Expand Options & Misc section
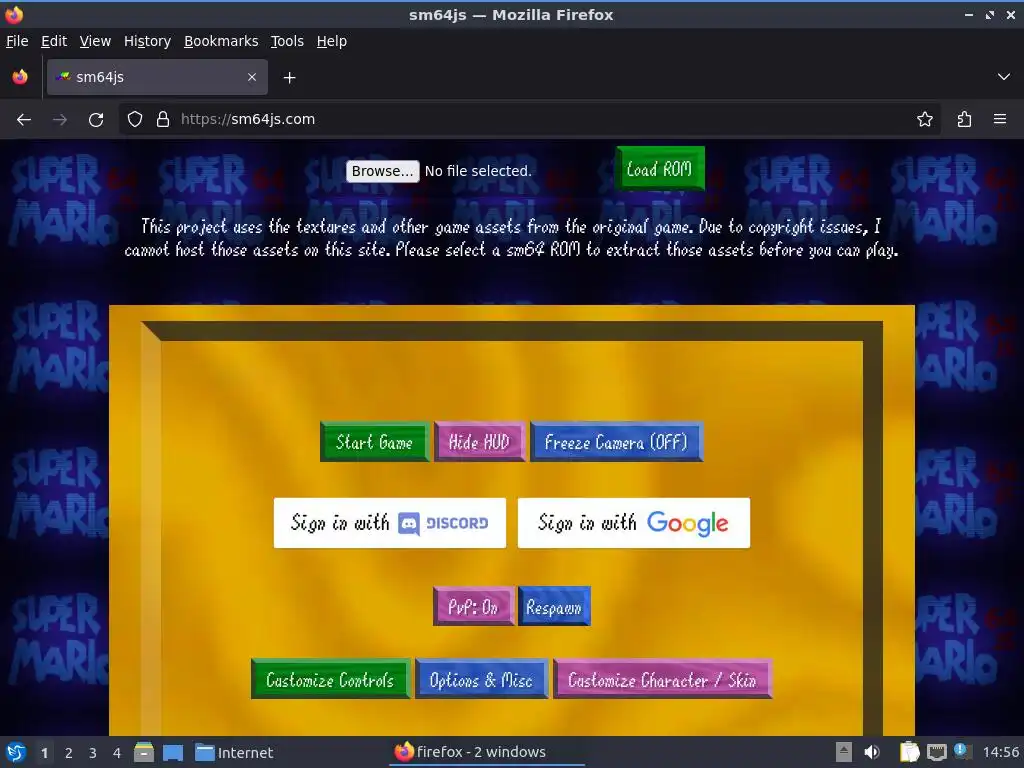Image resolution: width=1024 pixels, height=768 pixels. point(481,680)
